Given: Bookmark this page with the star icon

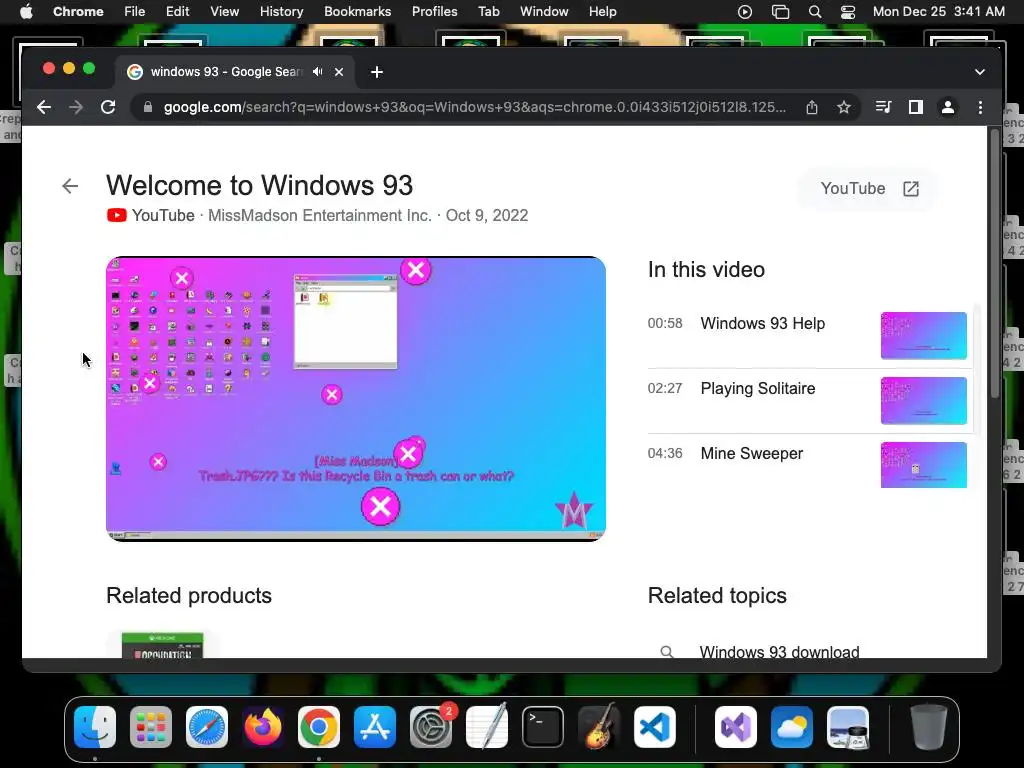Looking at the screenshot, I should click(x=844, y=107).
